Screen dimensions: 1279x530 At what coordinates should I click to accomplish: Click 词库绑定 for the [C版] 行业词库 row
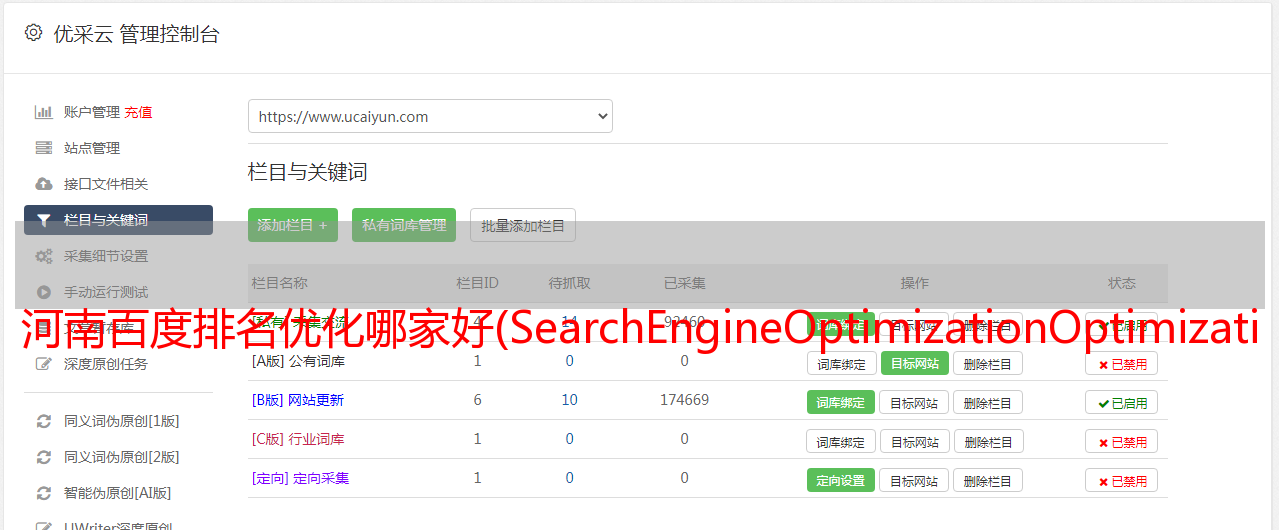click(x=841, y=442)
